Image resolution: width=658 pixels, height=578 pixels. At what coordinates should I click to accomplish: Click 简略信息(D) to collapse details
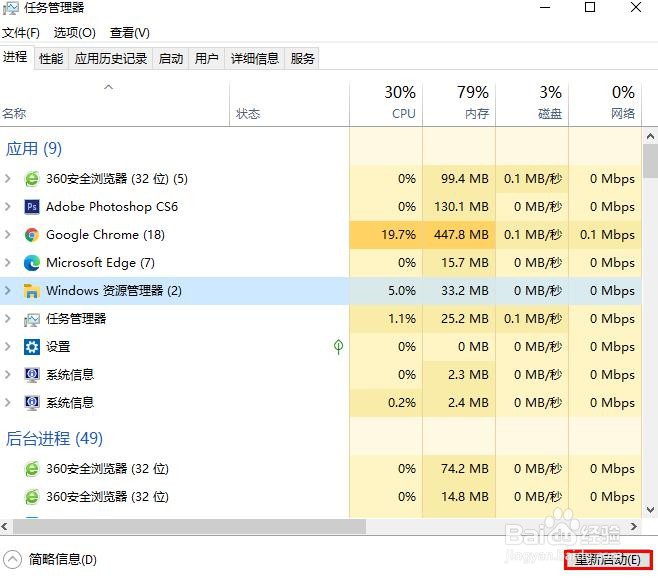[50, 560]
